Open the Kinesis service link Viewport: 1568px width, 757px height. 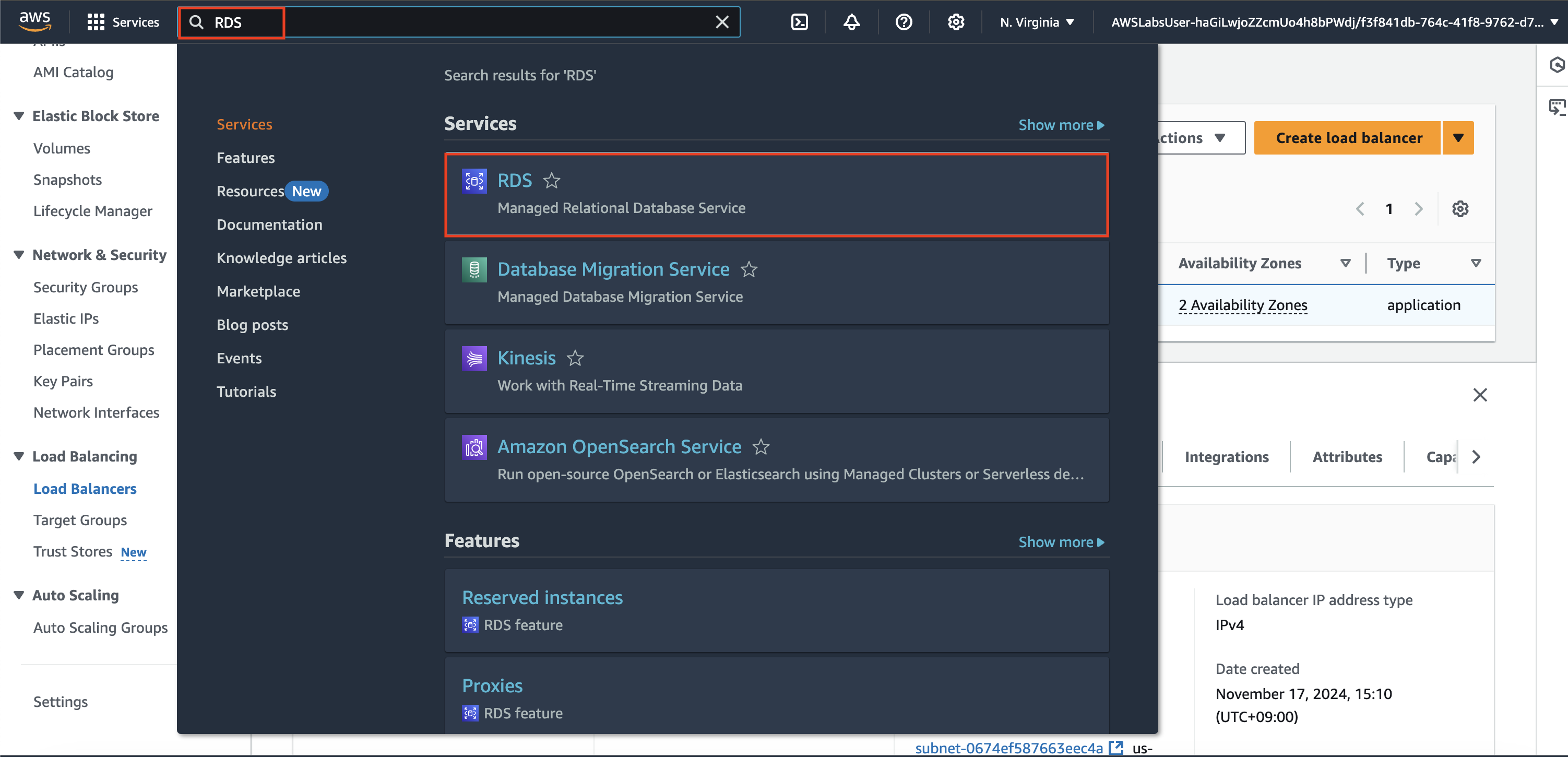point(527,358)
